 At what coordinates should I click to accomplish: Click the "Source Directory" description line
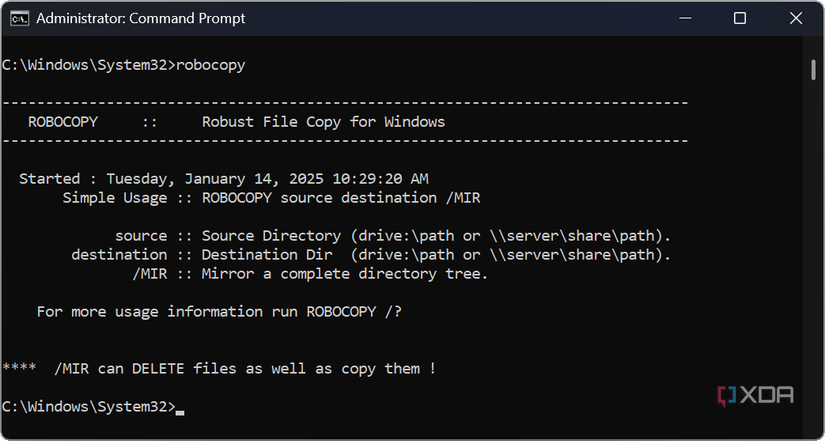click(x=392, y=236)
